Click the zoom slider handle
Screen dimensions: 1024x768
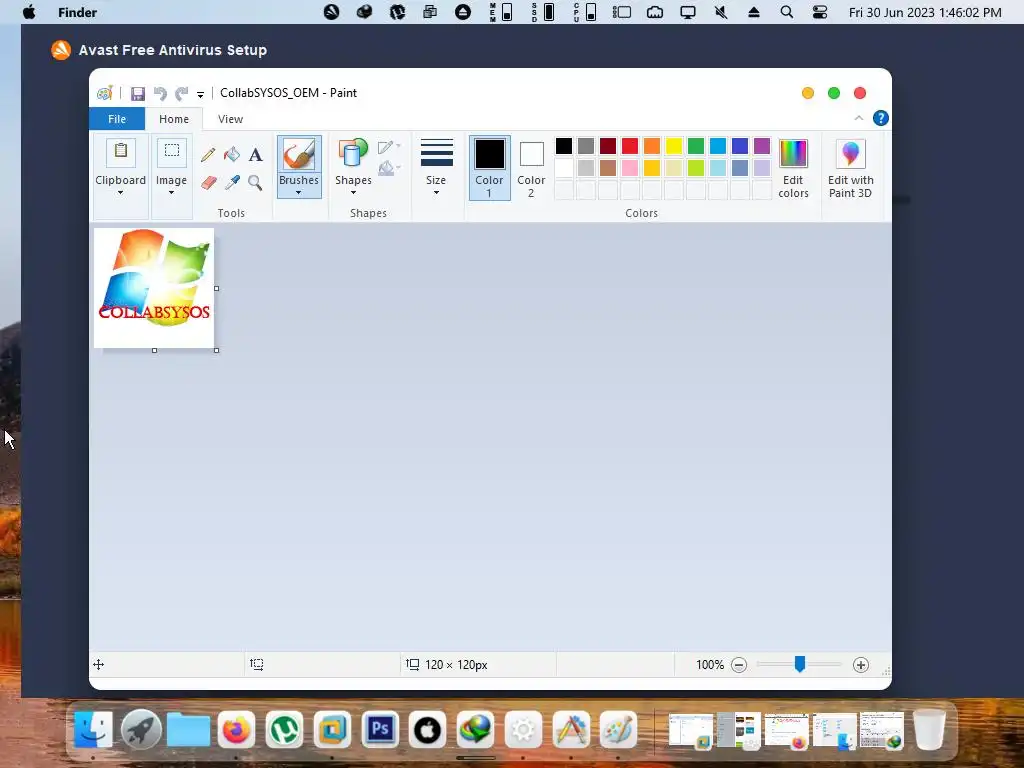[800, 664]
